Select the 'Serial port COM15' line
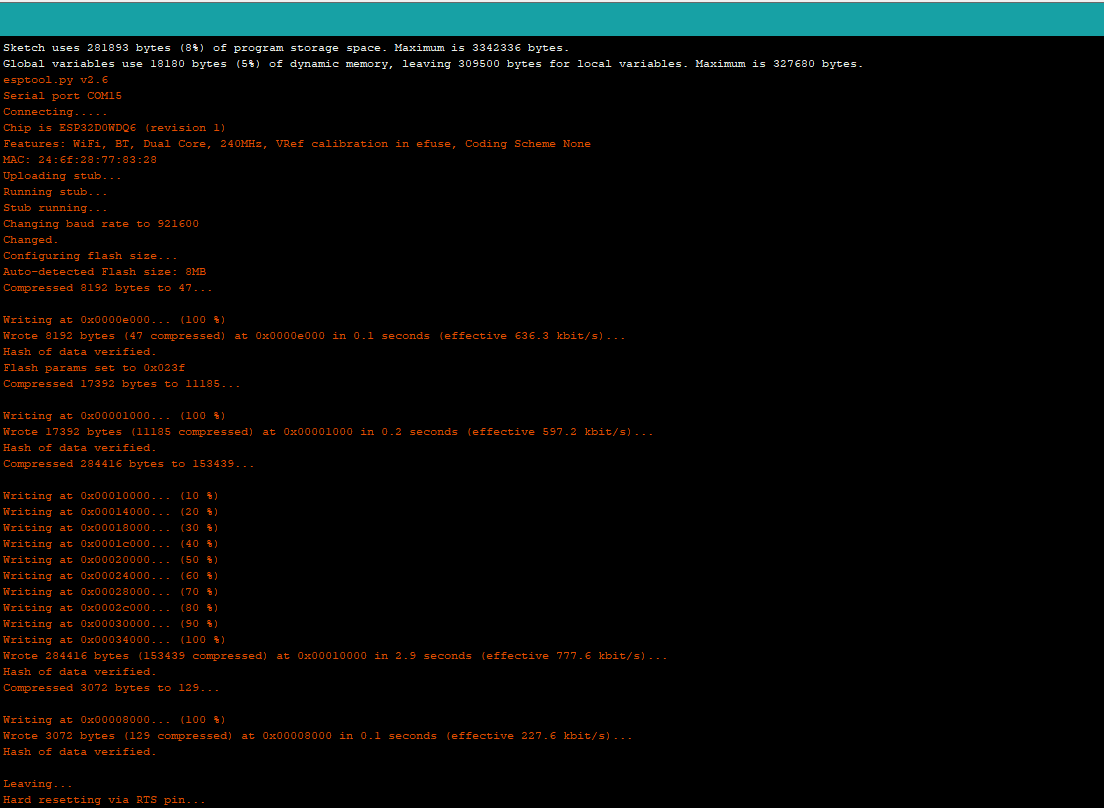Screen dimensions: 1104x808 (x=62, y=96)
